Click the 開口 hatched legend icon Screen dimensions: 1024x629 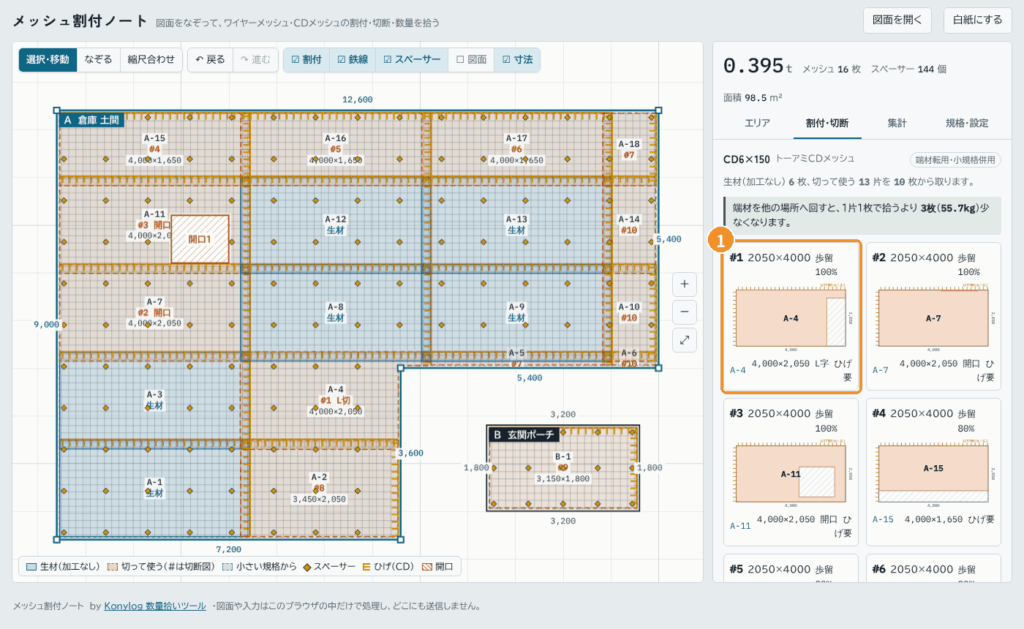[x=427, y=567]
